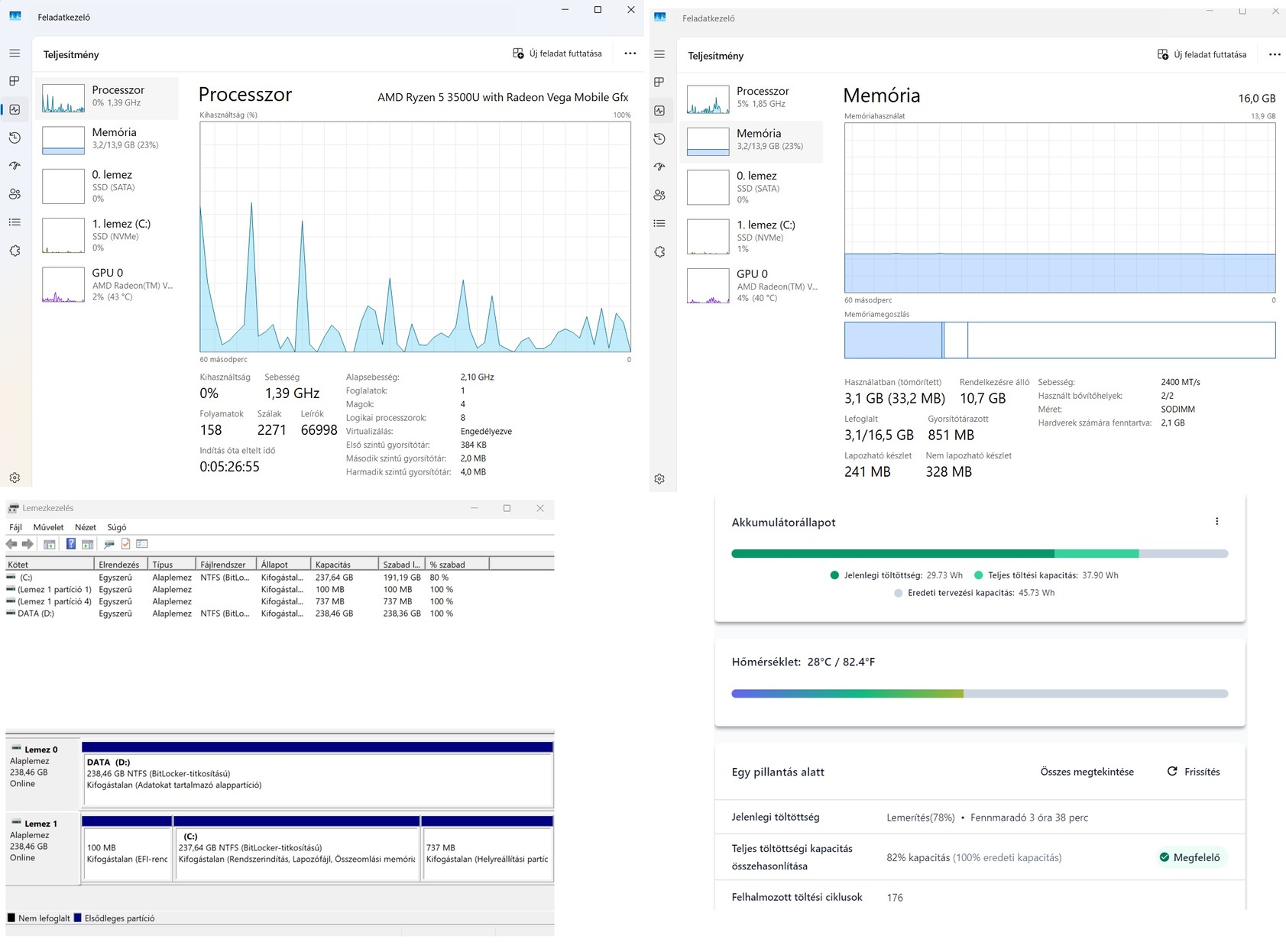1286x952 pixels.
Task: Select Processzor item in right Task Manager list
Action: coord(752,98)
